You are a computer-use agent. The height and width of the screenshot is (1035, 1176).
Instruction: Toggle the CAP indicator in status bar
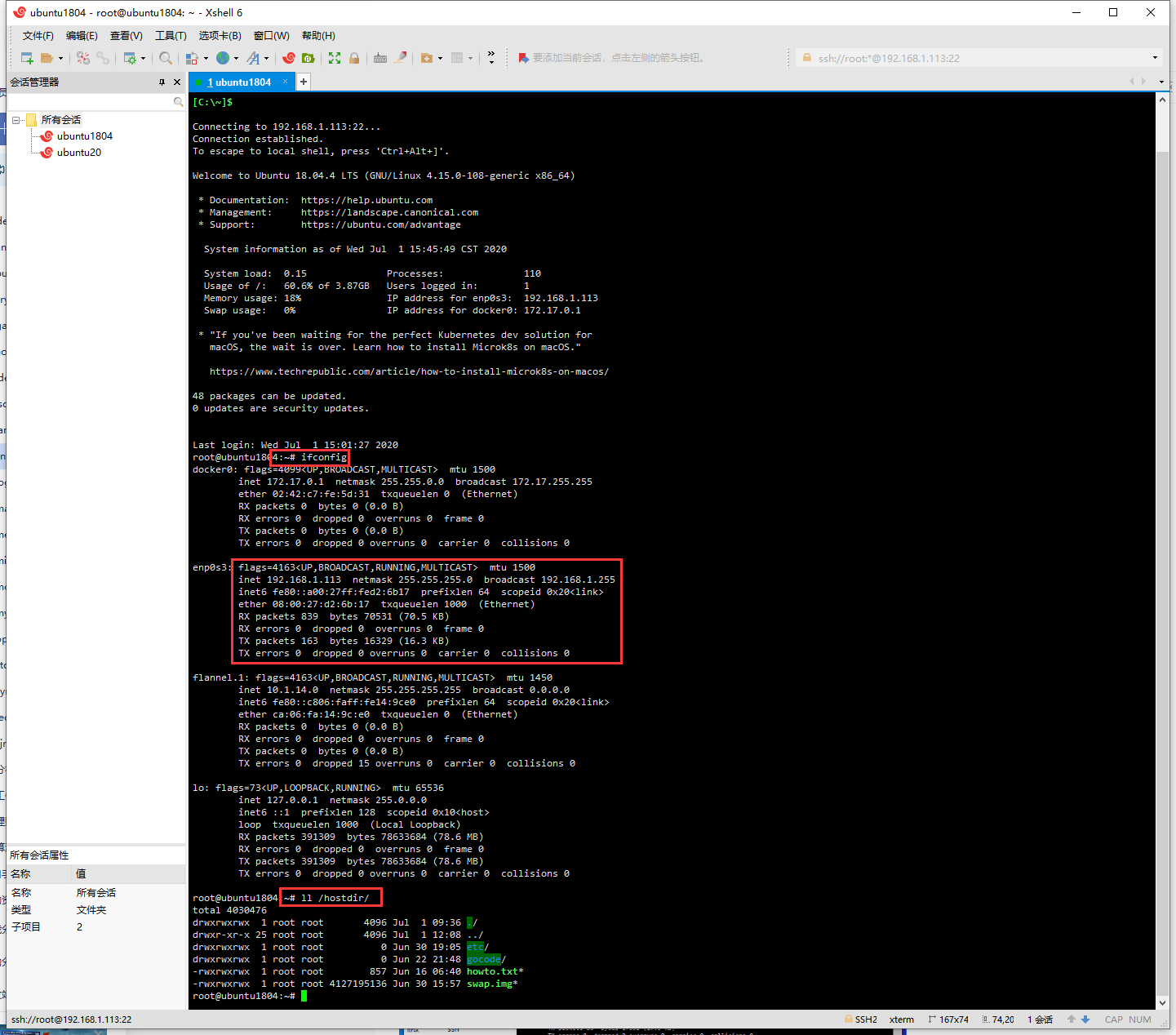[x=1113, y=1019]
